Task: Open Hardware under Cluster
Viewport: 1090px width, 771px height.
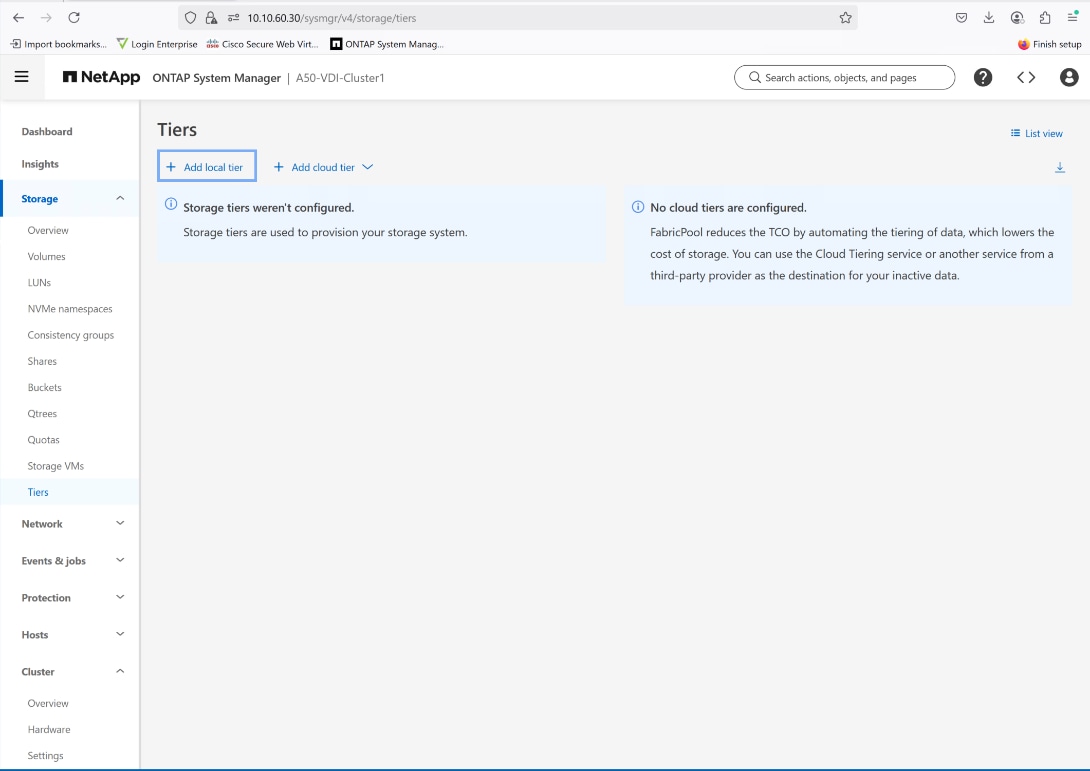Action: tap(49, 729)
